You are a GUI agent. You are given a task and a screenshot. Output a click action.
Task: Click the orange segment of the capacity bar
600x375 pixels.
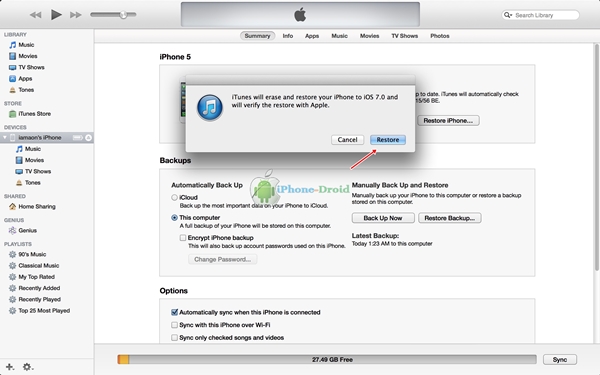pyautogui.click(x=124, y=359)
